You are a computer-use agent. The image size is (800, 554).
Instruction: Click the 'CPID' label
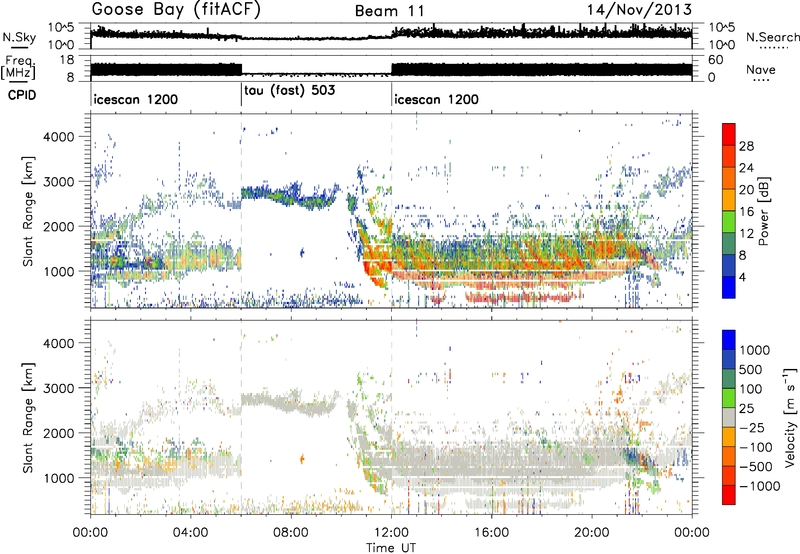22,95
